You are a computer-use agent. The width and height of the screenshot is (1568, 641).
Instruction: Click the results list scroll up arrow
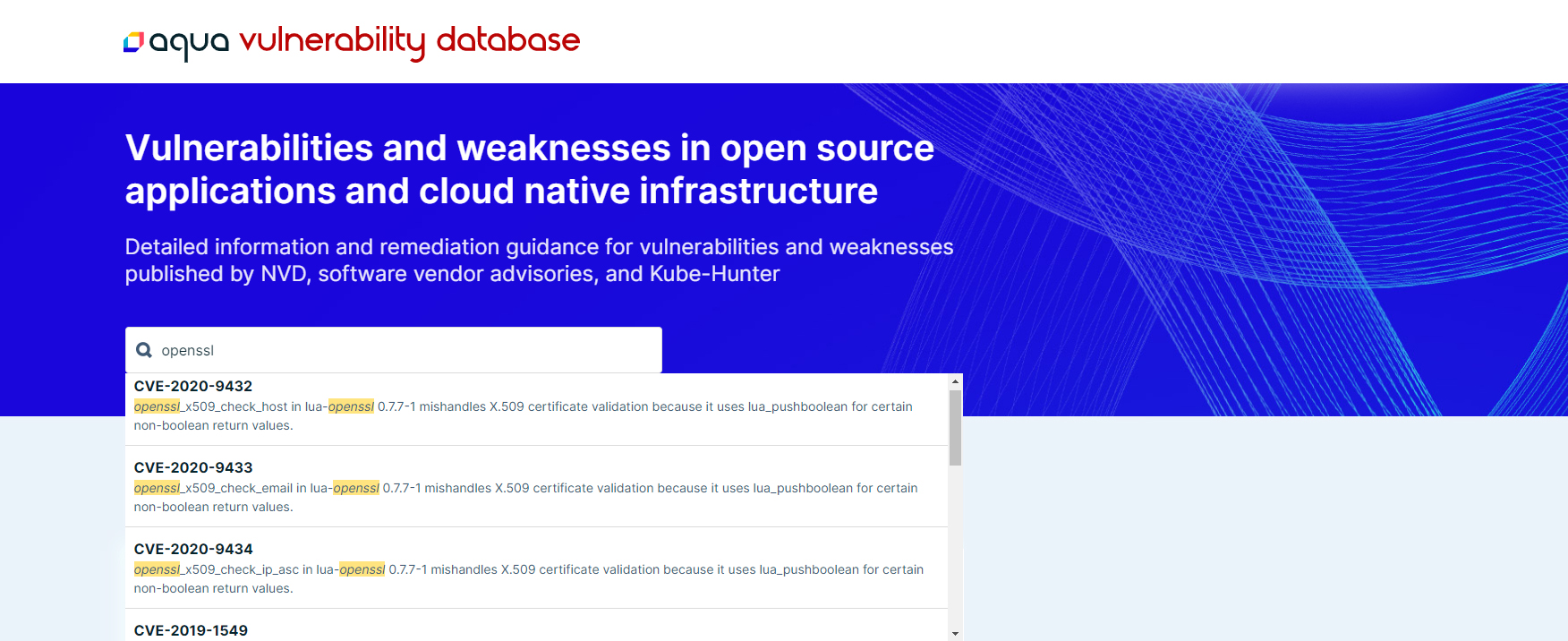coord(955,381)
